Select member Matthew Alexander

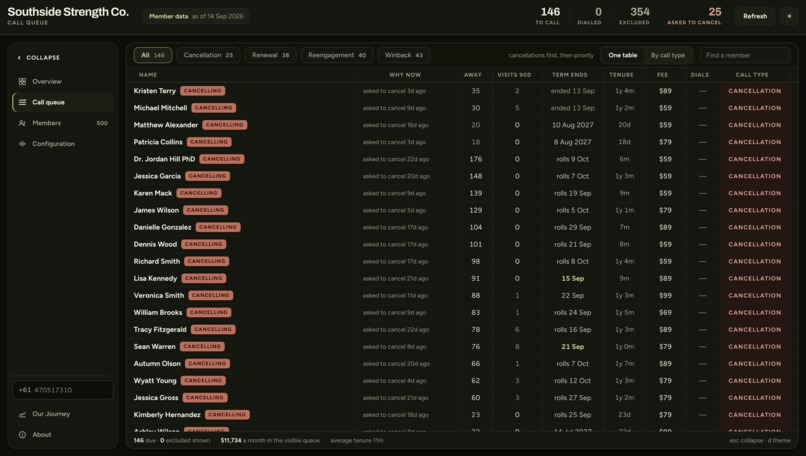point(166,125)
